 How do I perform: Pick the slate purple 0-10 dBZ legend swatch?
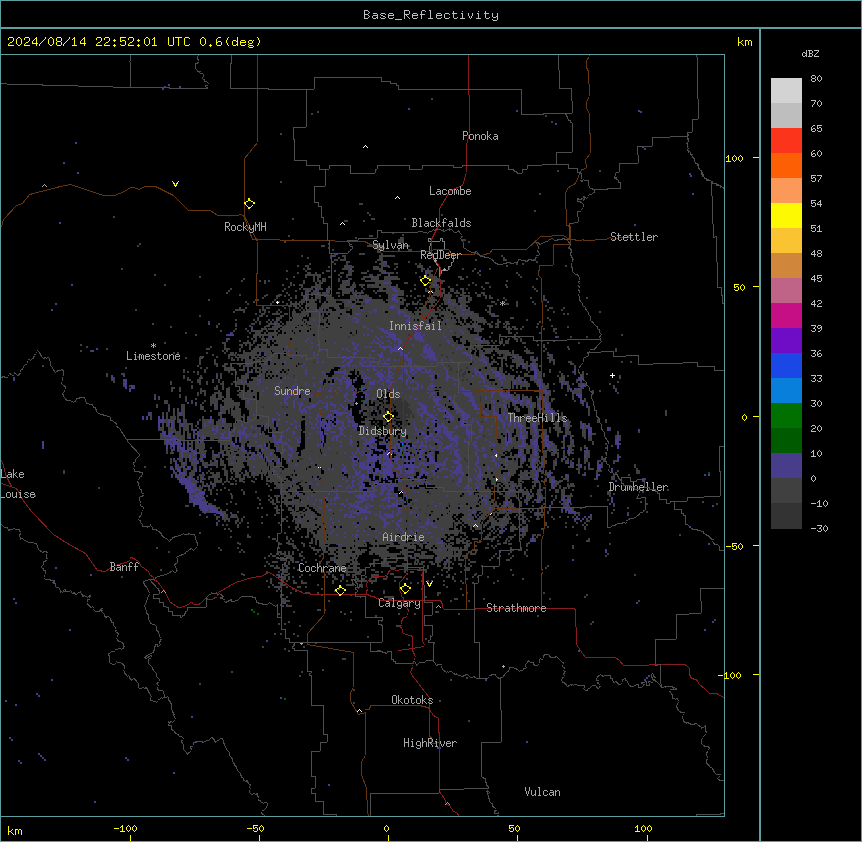click(x=786, y=466)
